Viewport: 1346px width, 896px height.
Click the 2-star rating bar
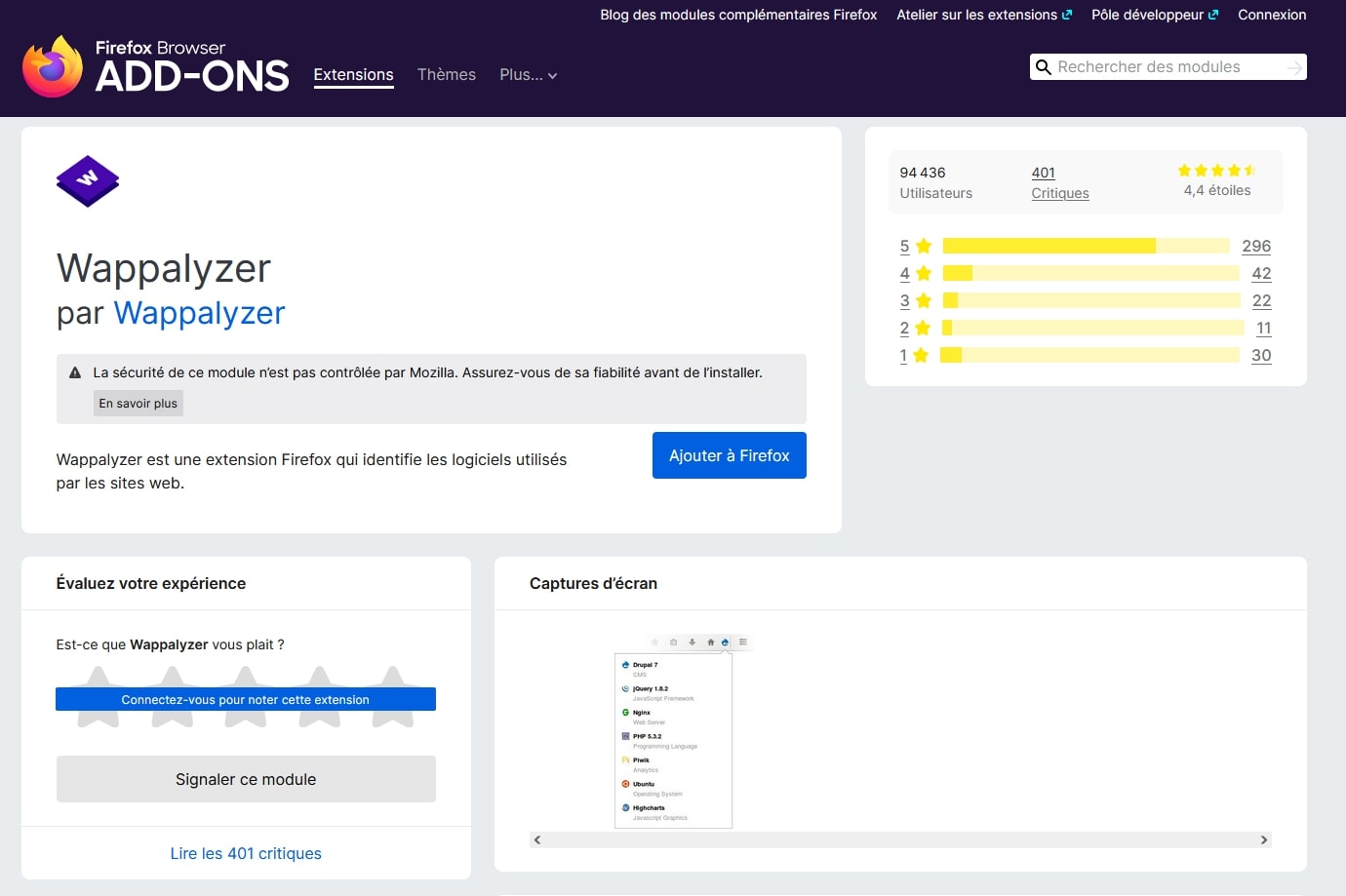[1093, 328]
